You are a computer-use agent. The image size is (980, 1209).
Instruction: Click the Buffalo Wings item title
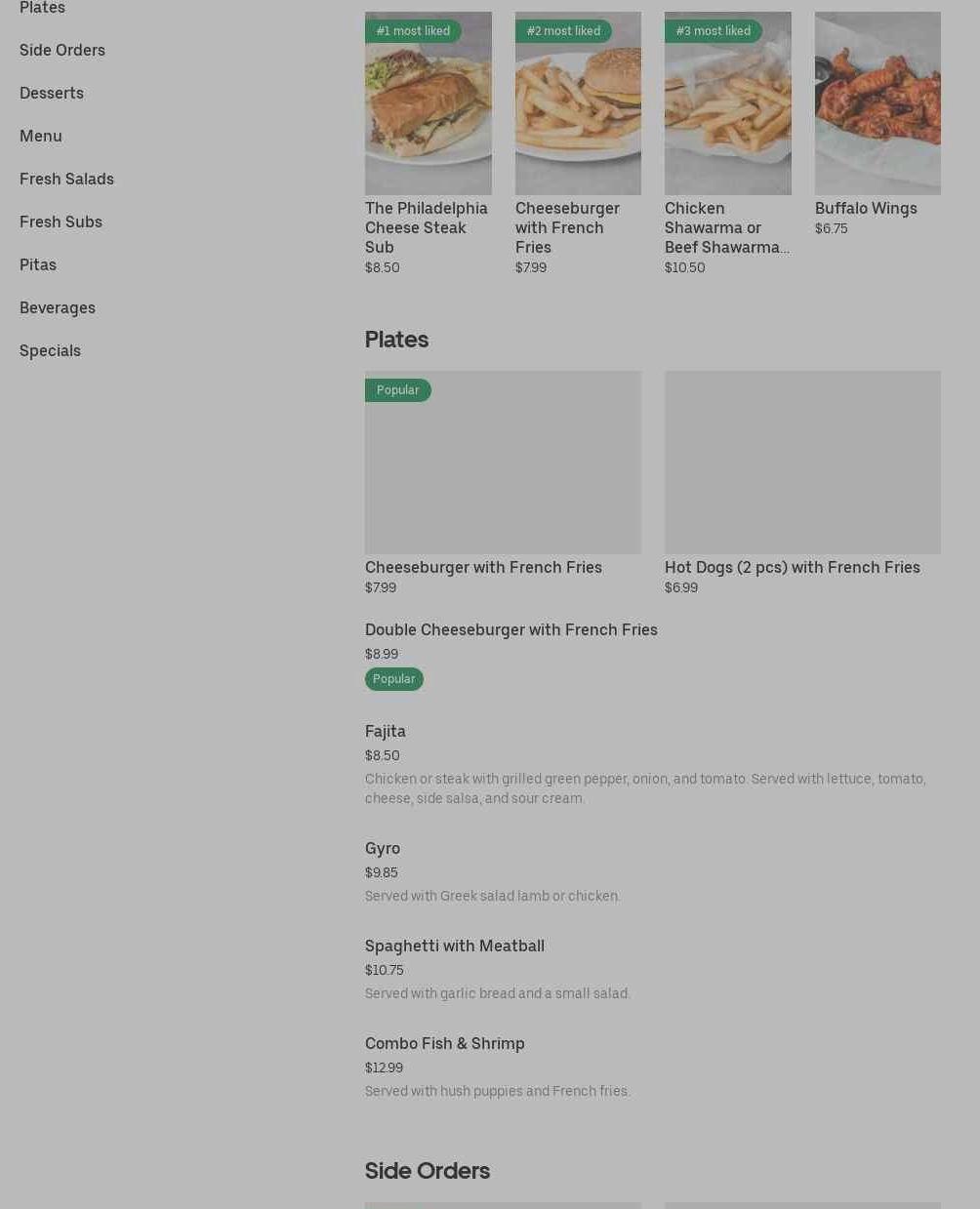(x=866, y=209)
